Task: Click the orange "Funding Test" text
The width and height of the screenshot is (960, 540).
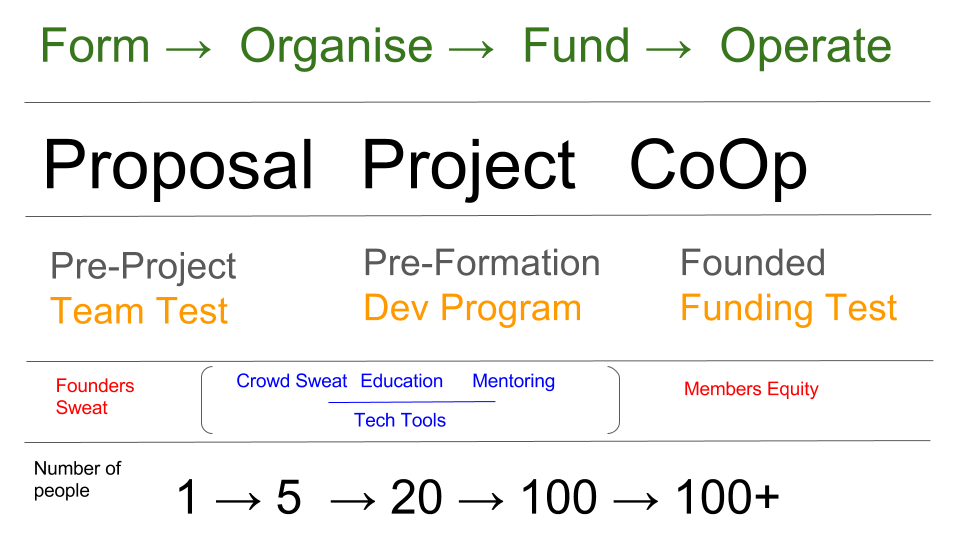Action: tap(788, 308)
